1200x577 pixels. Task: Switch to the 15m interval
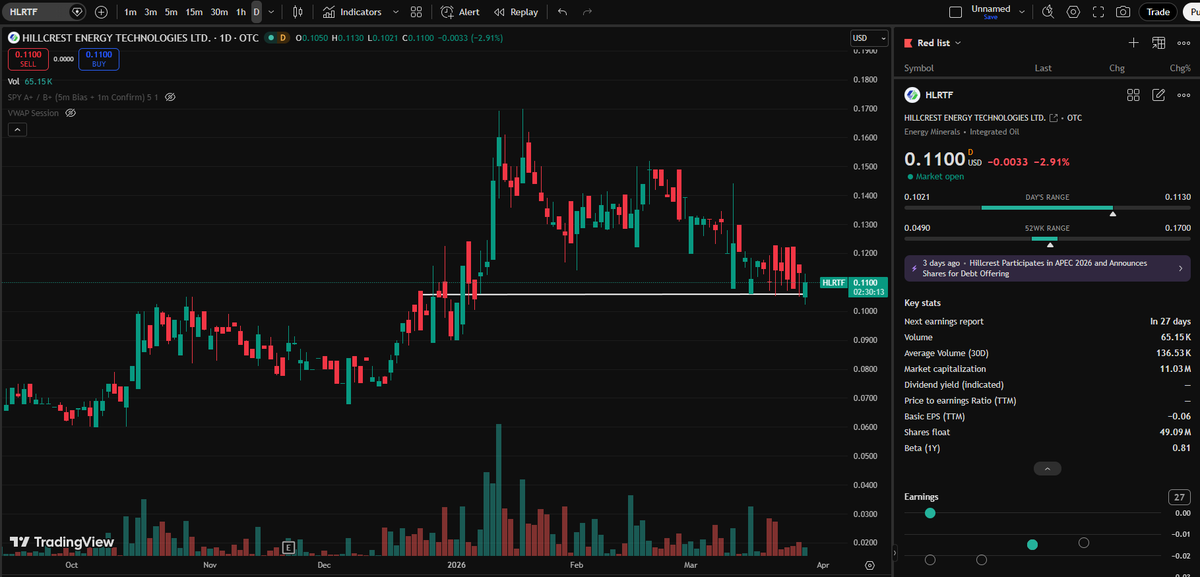(194, 12)
